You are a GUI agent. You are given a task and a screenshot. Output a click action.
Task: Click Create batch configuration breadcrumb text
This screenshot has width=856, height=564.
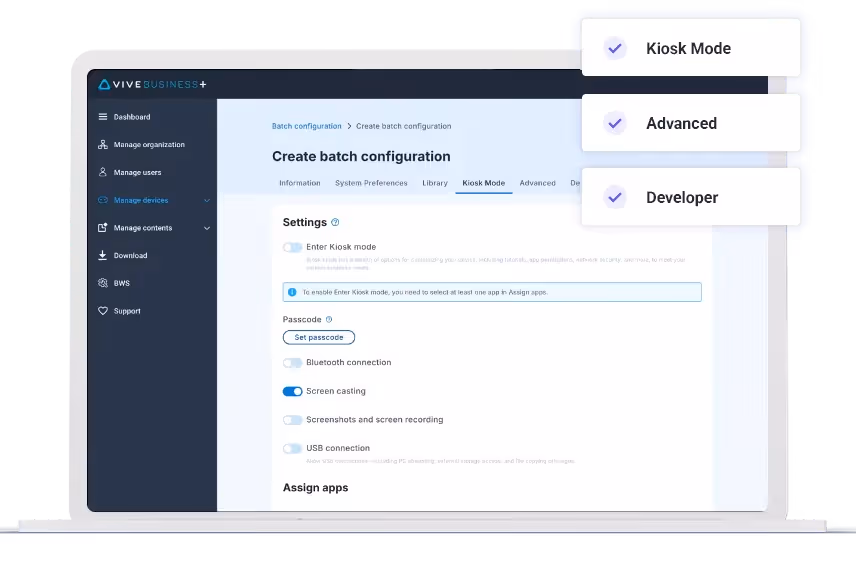coord(403,126)
